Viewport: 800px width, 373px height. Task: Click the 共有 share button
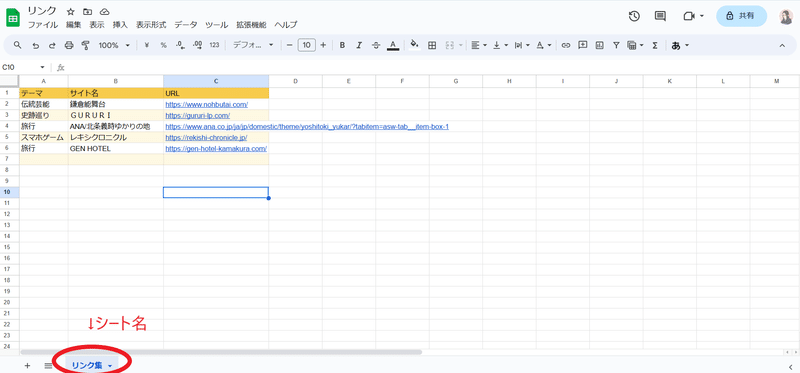(741, 16)
